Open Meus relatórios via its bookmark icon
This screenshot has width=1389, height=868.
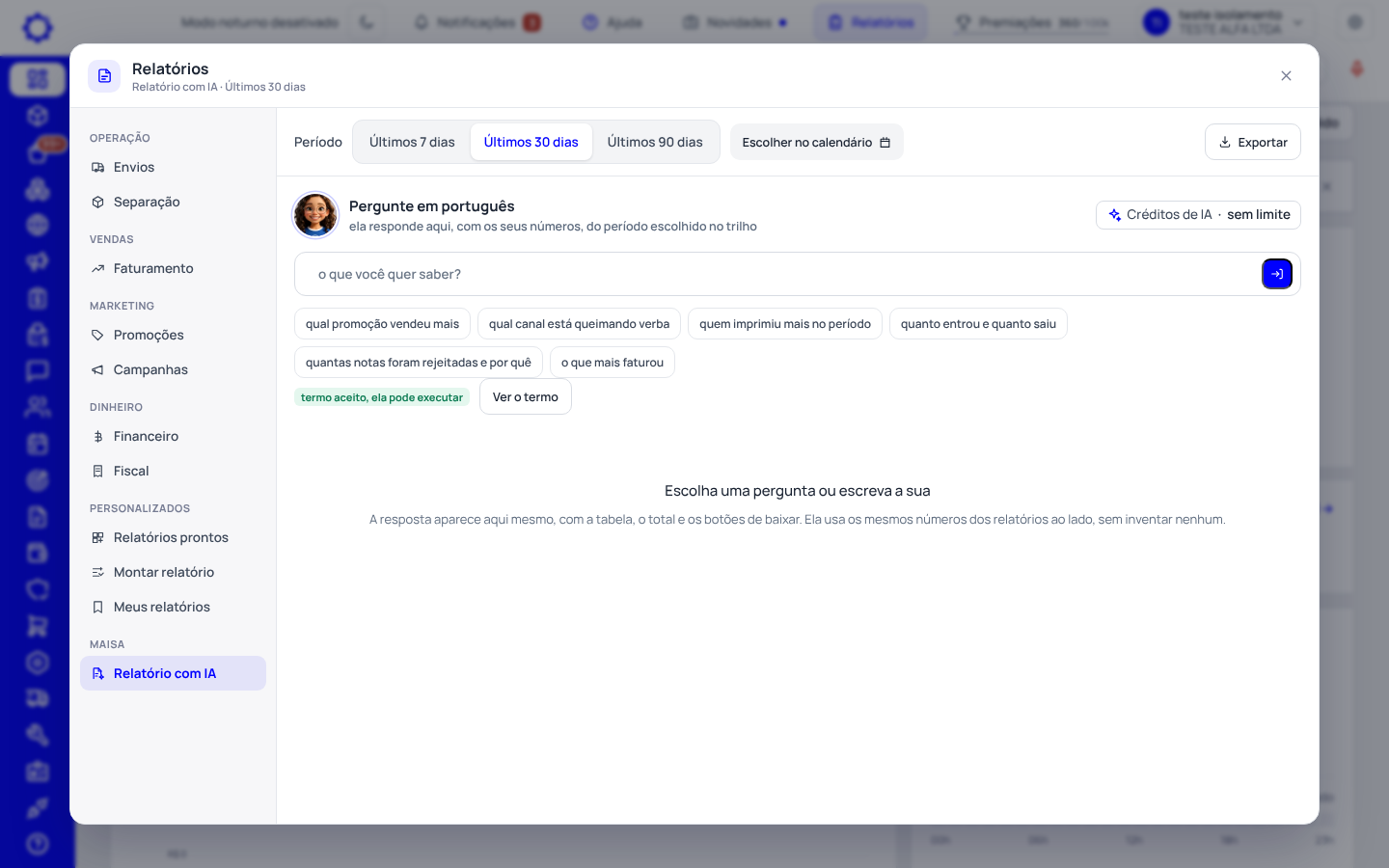[97, 608]
